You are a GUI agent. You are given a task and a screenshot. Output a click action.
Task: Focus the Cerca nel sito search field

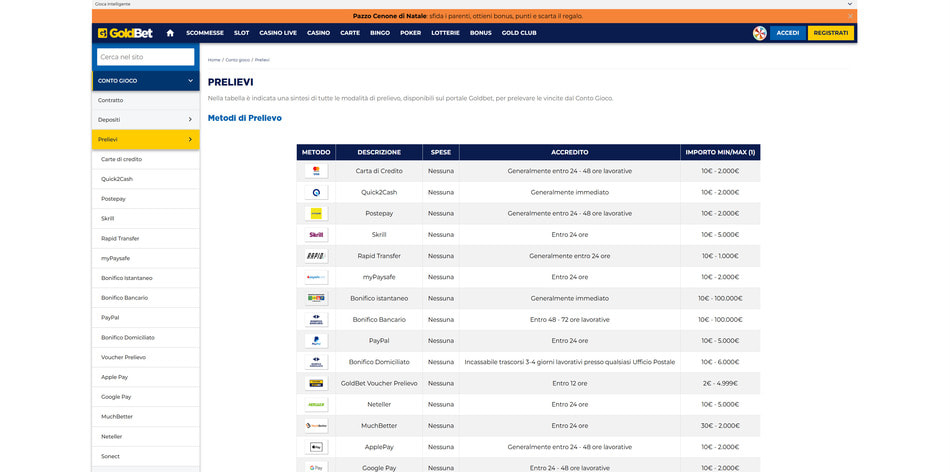(145, 57)
